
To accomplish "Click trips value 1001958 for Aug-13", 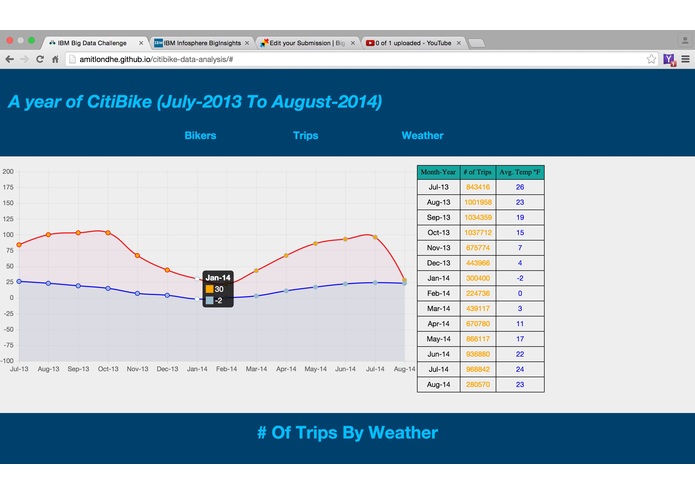I will [478, 202].
